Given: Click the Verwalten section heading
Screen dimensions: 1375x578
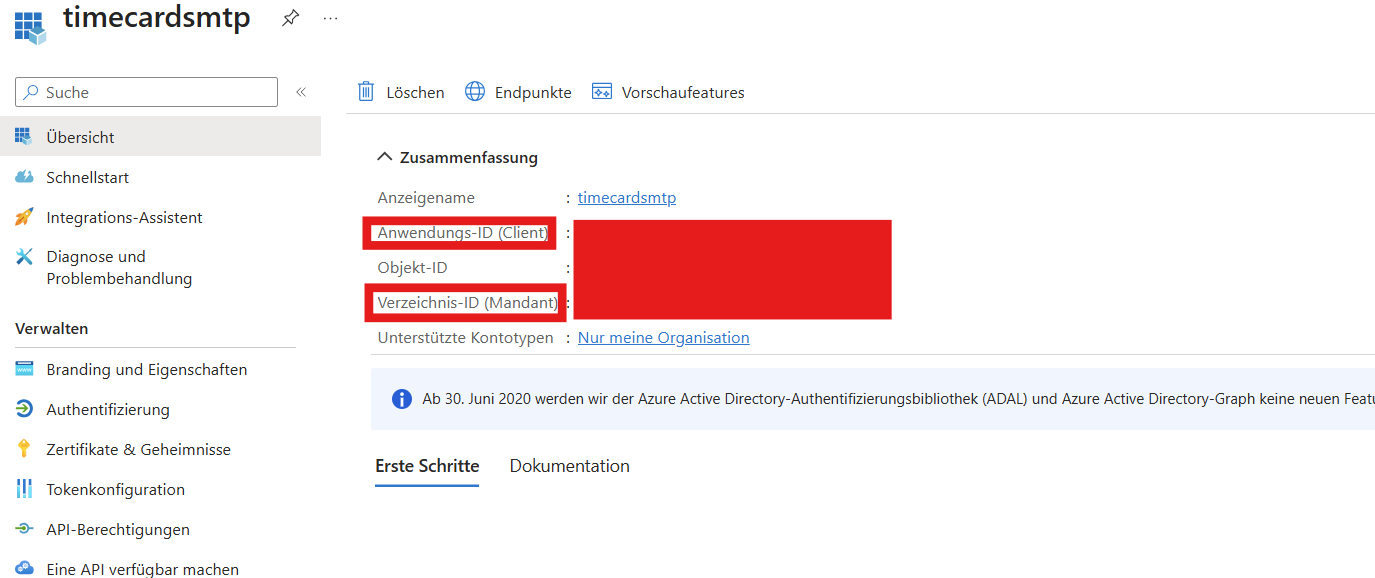Looking at the screenshot, I should (x=52, y=328).
